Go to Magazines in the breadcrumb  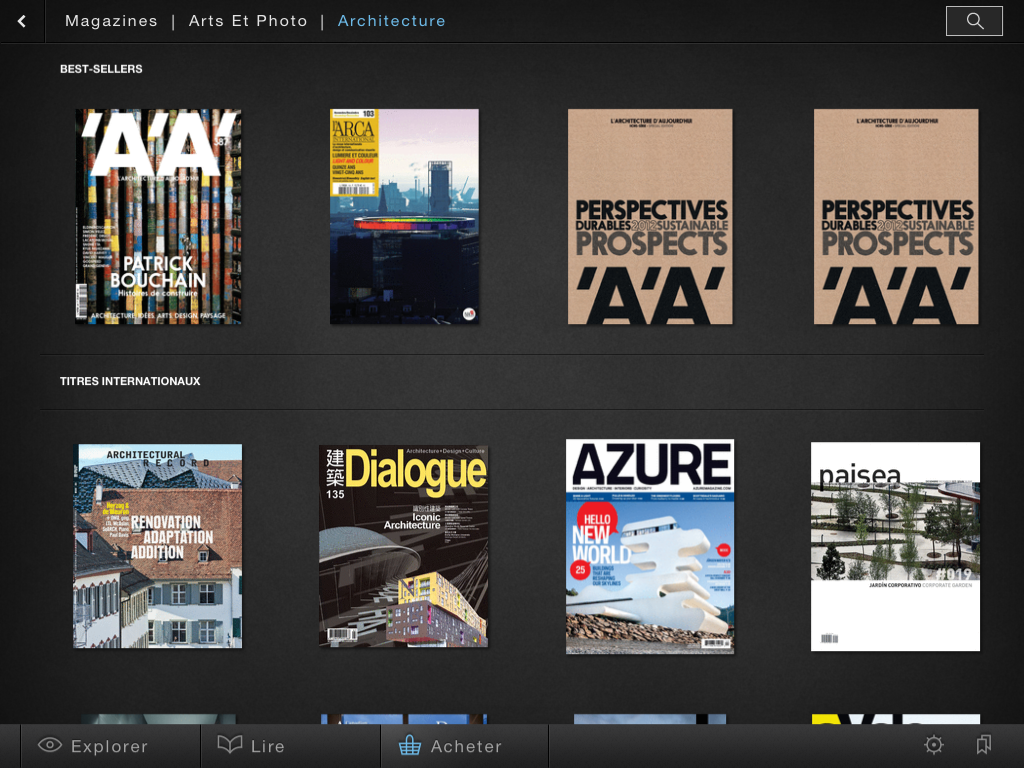(111, 21)
